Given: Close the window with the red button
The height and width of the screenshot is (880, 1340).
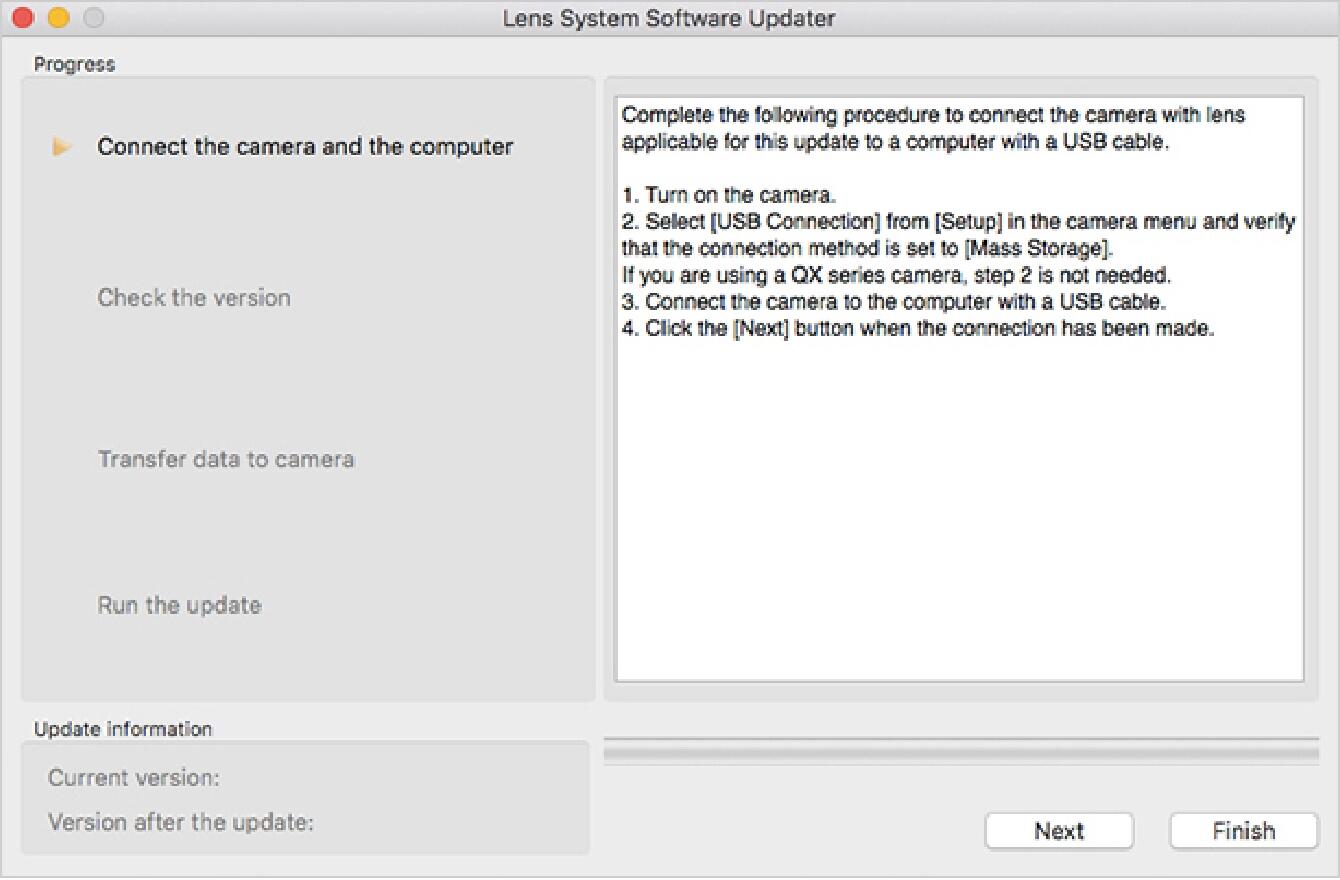Looking at the screenshot, I should point(23,18).
